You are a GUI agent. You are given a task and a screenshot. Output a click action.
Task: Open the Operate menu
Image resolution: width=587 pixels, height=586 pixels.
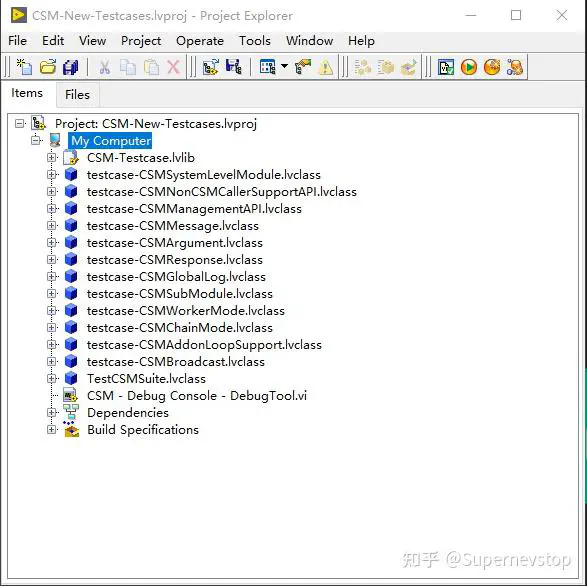pos(200,40)
